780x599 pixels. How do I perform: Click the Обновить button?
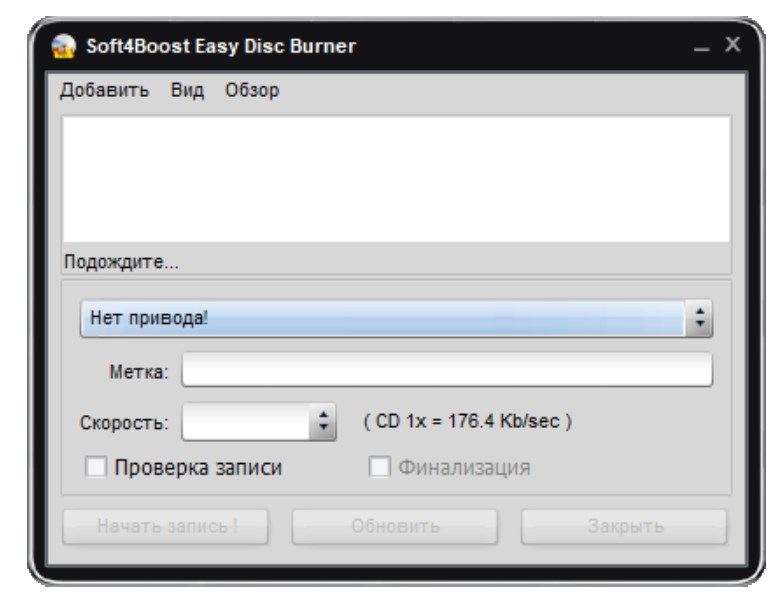[395, 526]
